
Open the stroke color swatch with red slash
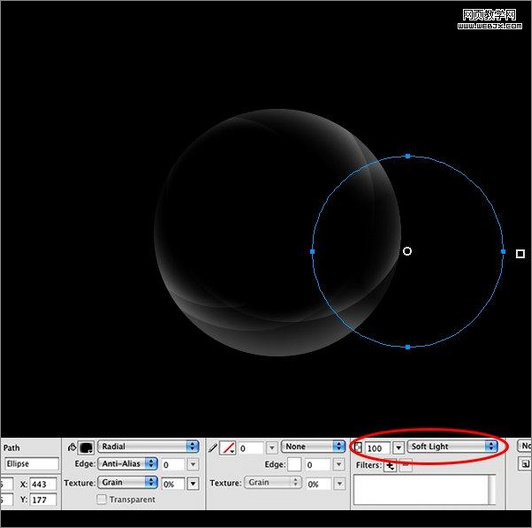click(228, 448)
